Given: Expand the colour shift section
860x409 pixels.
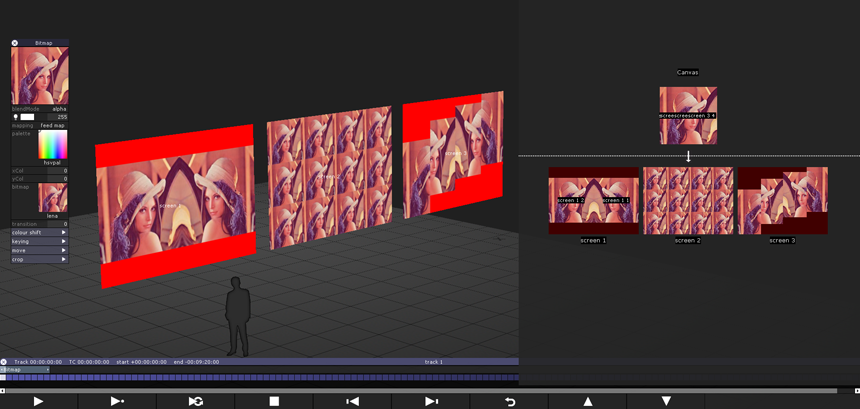Looking at the screenshot, I should (40, 232).
